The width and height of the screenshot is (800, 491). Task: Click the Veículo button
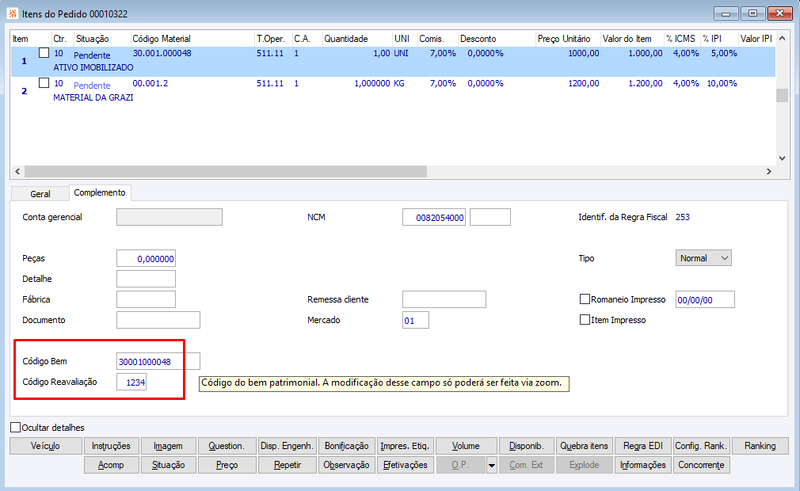coord(45,446)
